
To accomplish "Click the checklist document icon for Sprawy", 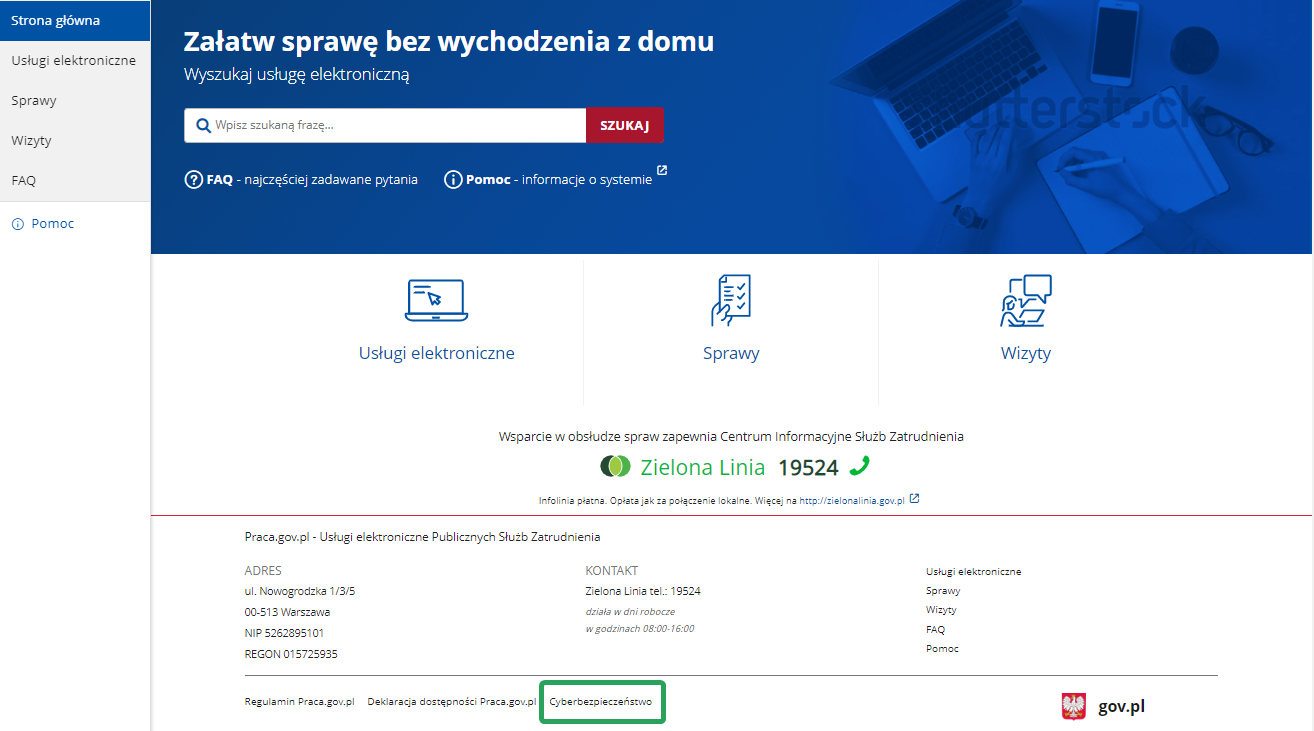I will [x=731, y=300].
